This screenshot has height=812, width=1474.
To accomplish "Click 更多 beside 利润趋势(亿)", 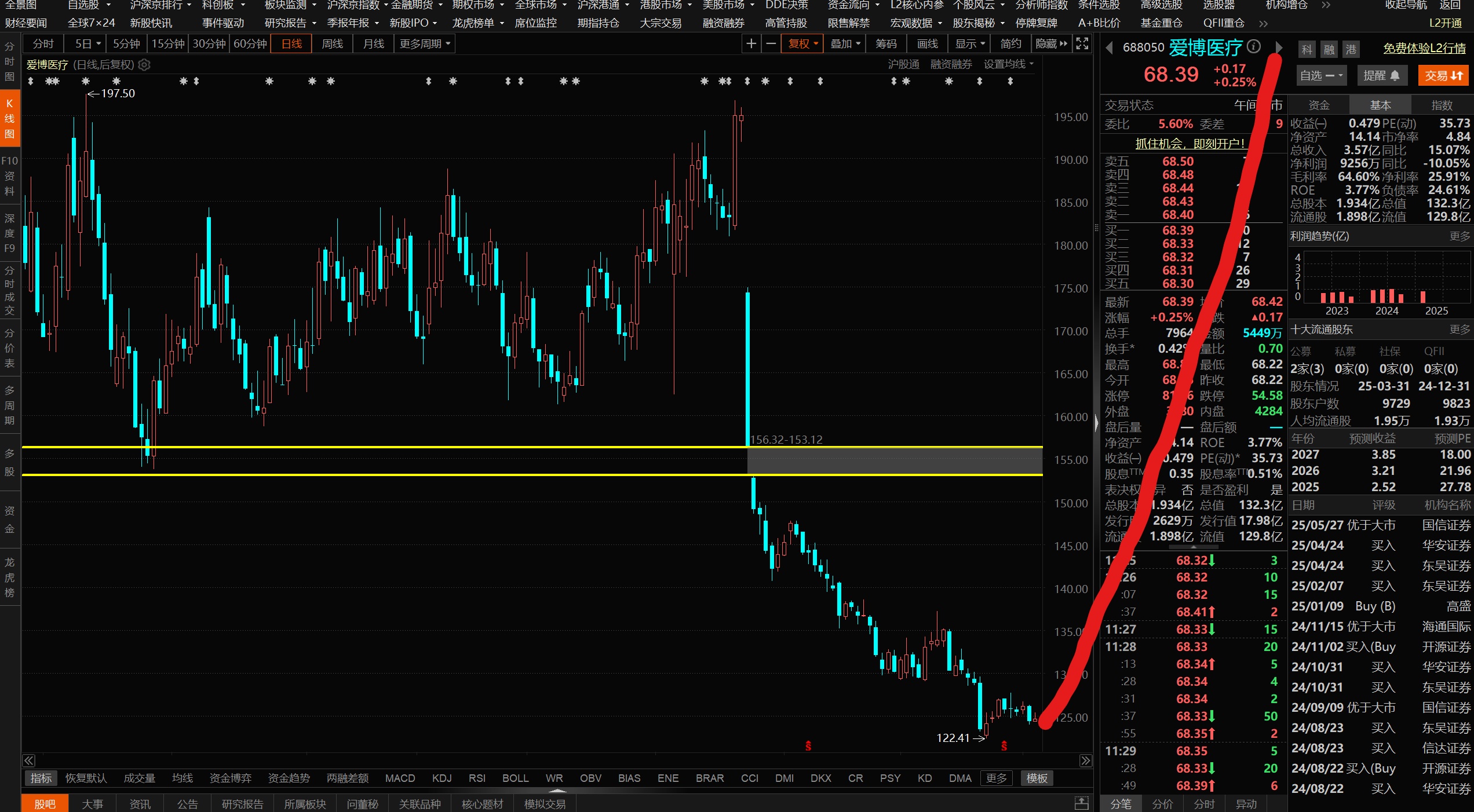I will point(1460,236).
